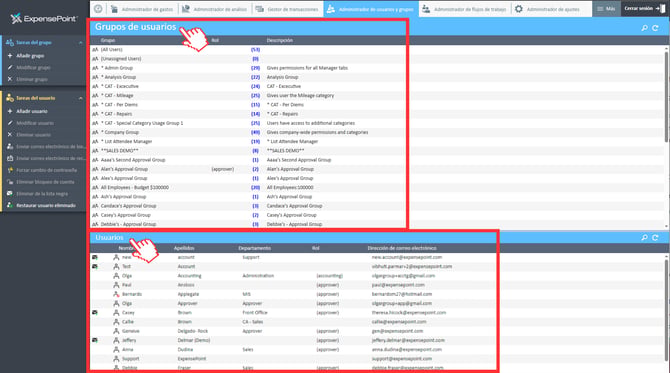Search user groups with the magnifier icon
670x373 pixels.
click(x=644, y=28)
